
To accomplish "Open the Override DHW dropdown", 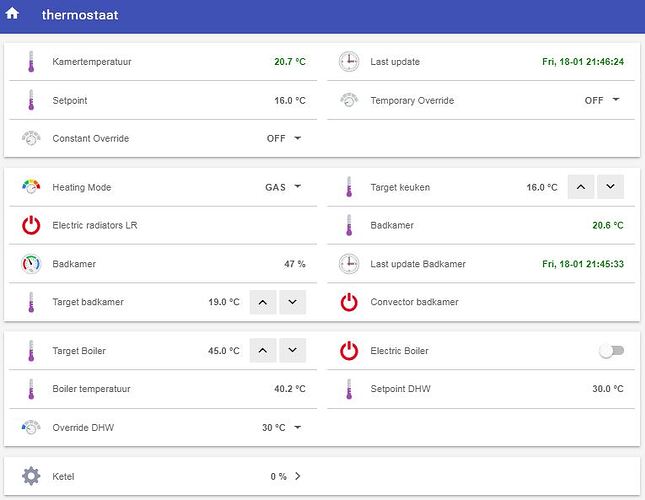I will coord(281,428).
